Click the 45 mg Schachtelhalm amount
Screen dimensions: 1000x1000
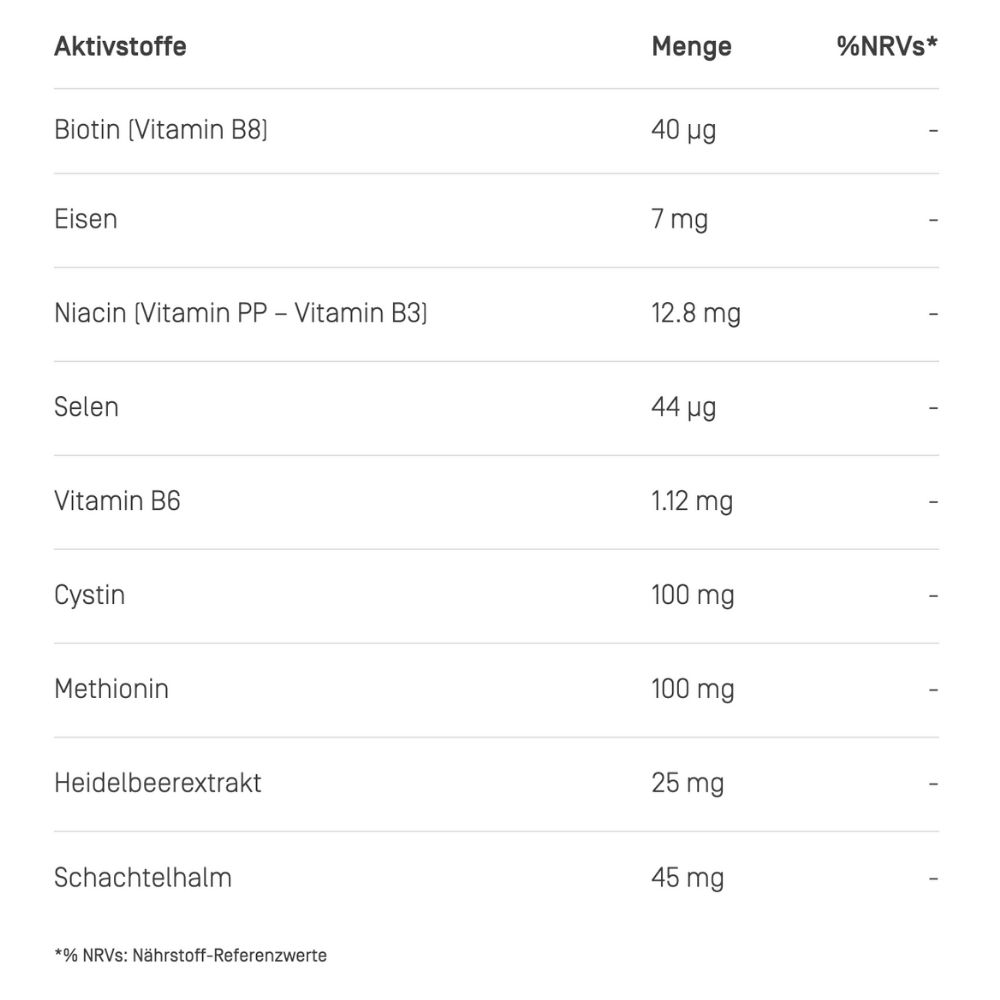pyautogui.click(x=688, y=877)
